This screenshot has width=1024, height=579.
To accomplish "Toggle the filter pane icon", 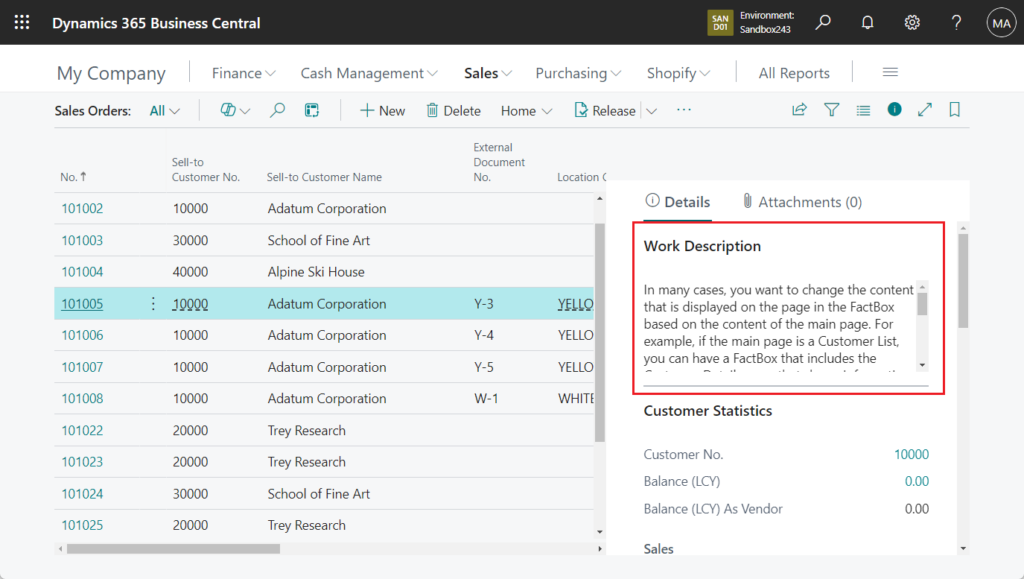I will click(x=831, y=110).
